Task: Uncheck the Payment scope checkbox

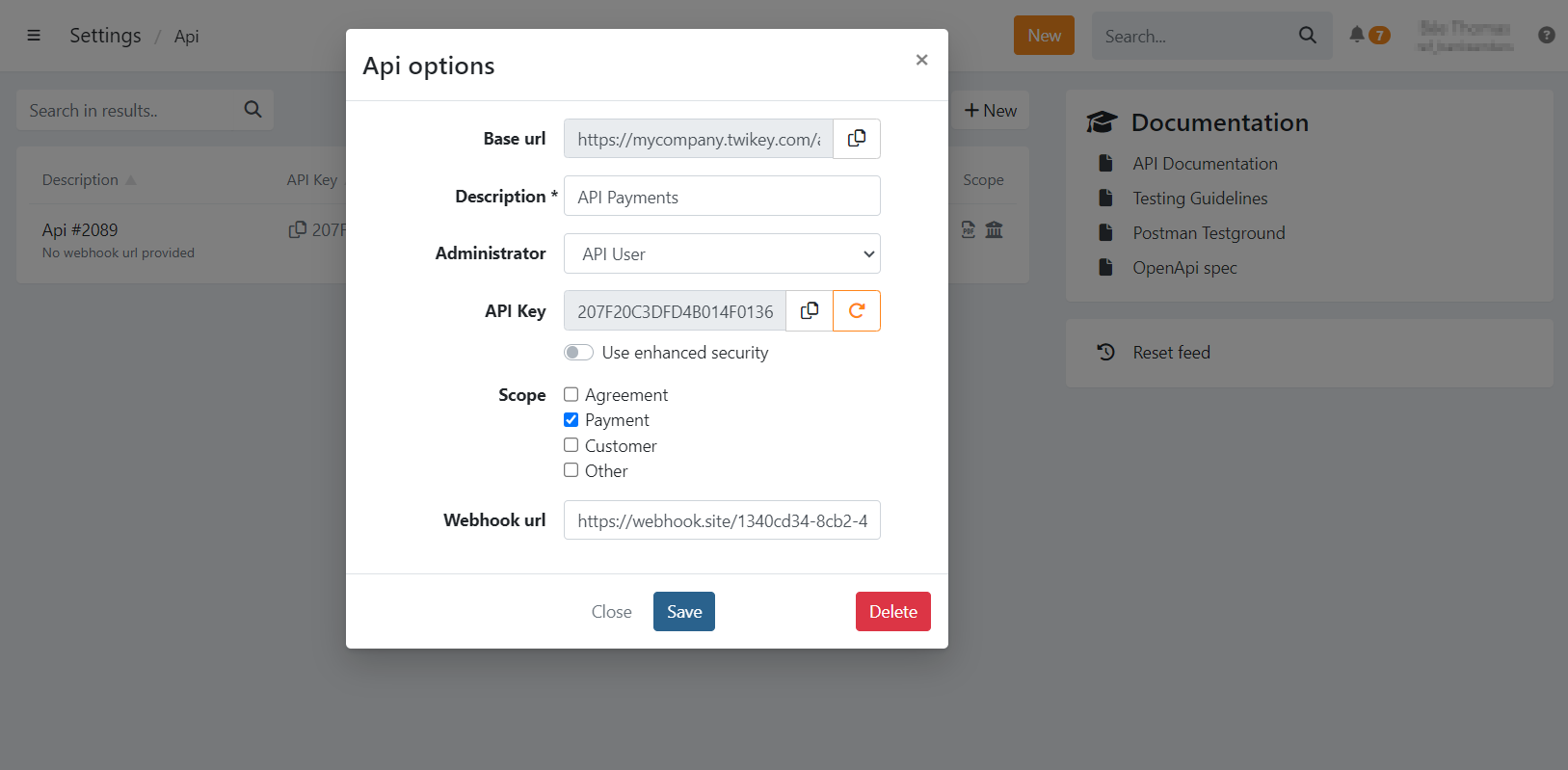Action: (x=571, y=420)
